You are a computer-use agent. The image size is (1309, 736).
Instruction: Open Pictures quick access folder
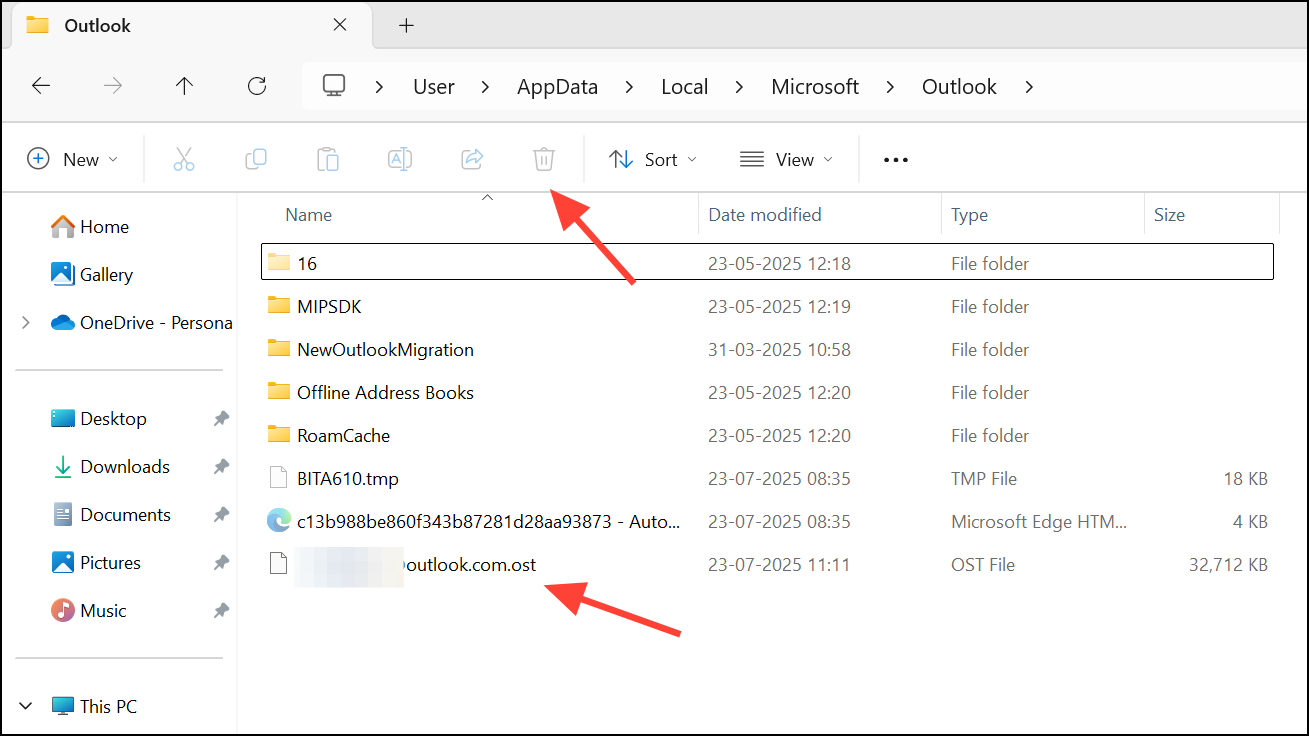tap(96, 562)
